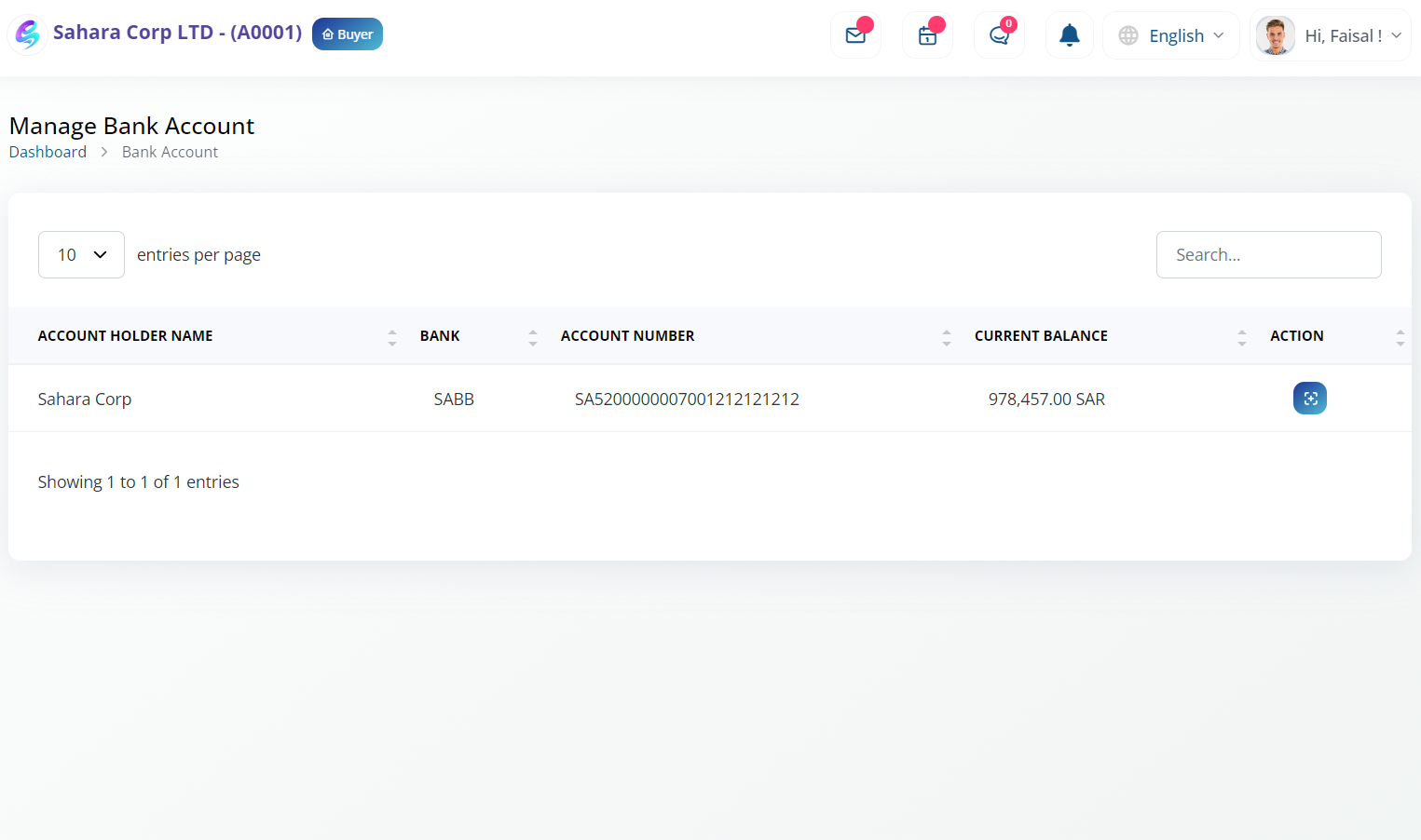Expand the English language dropdown
Image resolution: width=1421 pixels, height=840 pixels.
pos(1171,35)
